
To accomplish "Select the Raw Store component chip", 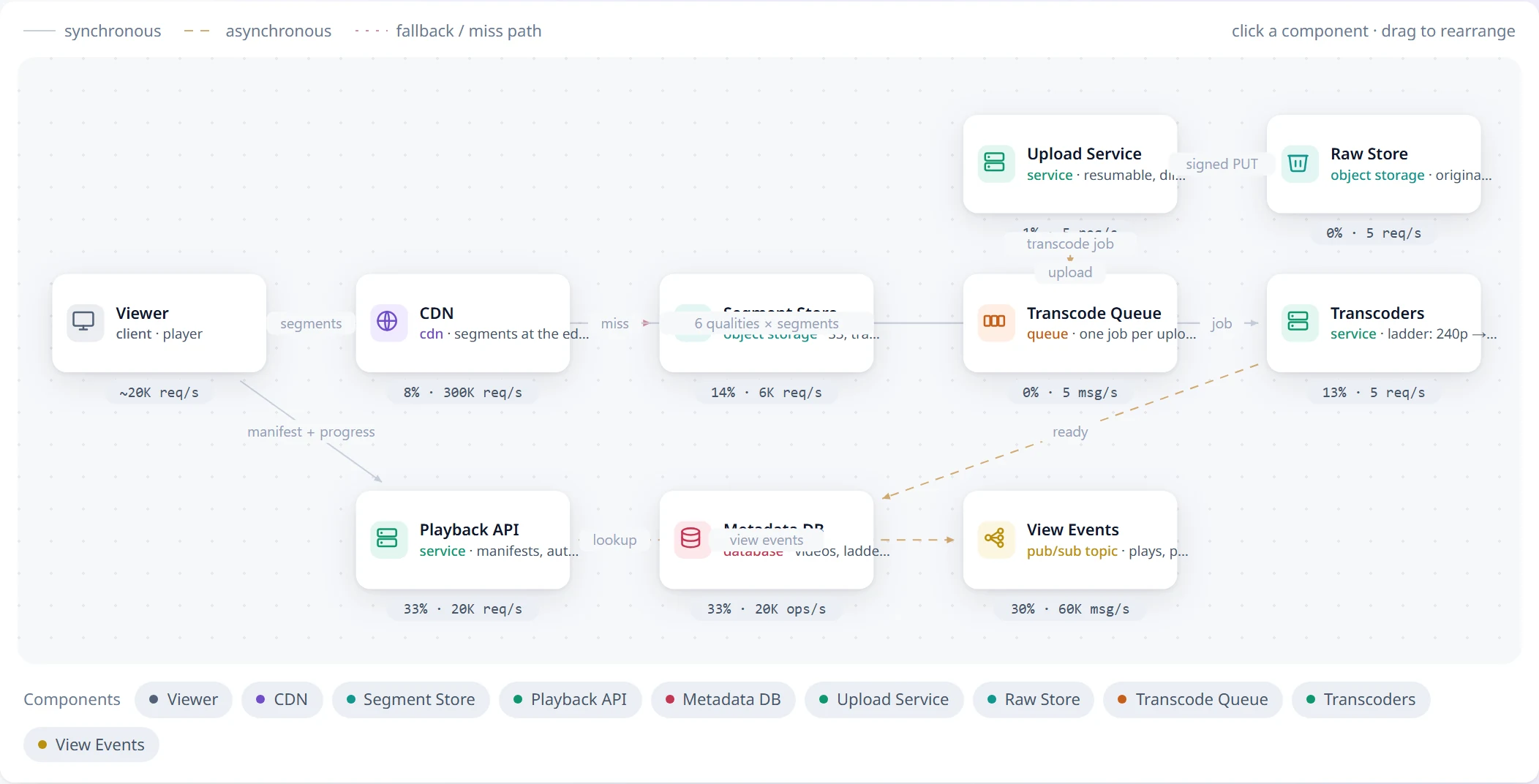I will pos(1033,700).
